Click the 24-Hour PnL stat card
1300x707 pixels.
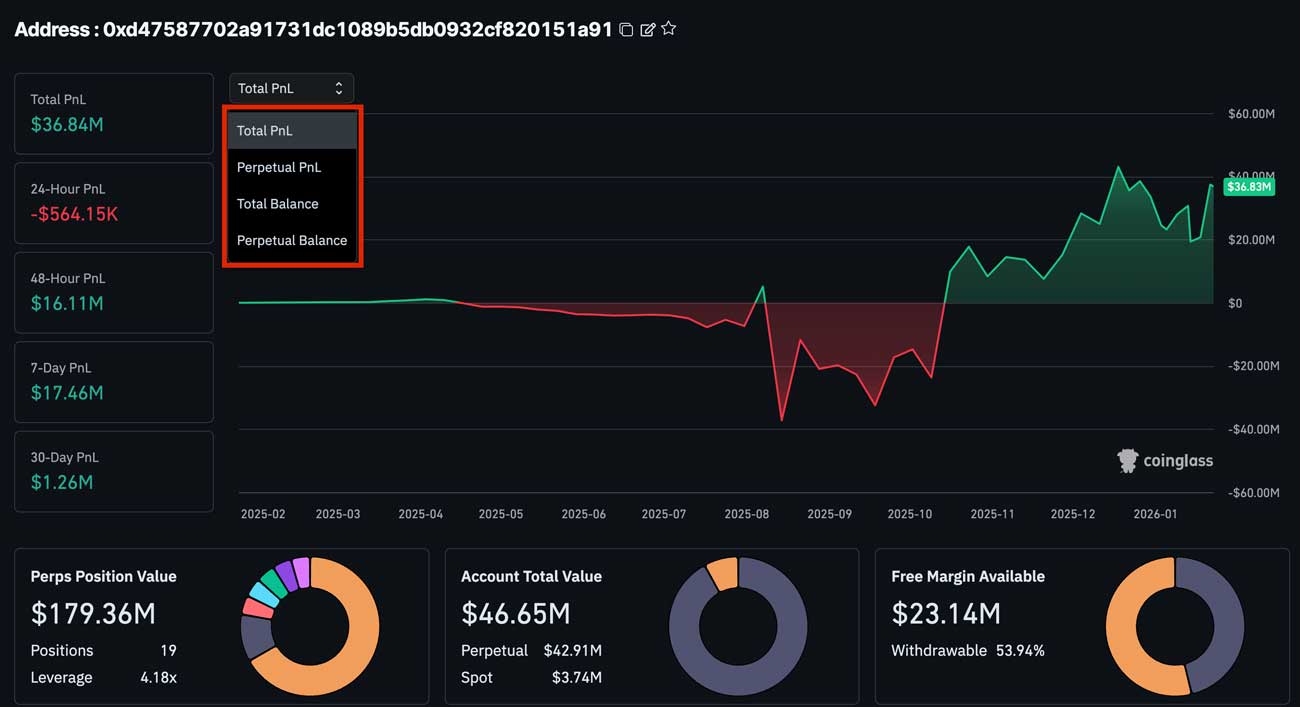tap(113, 202)
